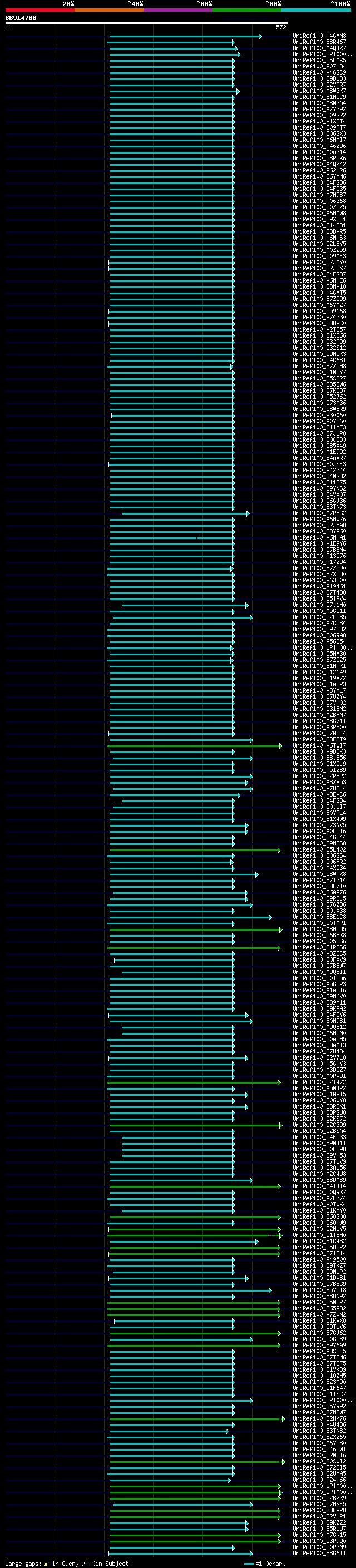Click the 572 query length value
Viewport: 356px width, 1568px height.
coord(281,27)
